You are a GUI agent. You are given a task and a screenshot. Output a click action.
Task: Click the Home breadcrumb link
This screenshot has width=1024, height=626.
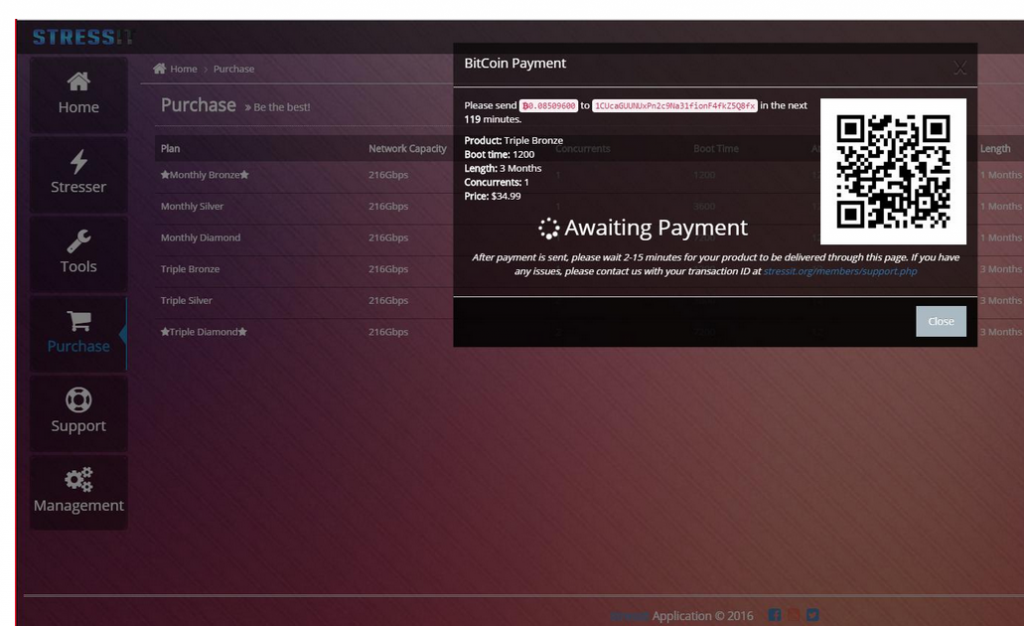(x=184, y=69)
